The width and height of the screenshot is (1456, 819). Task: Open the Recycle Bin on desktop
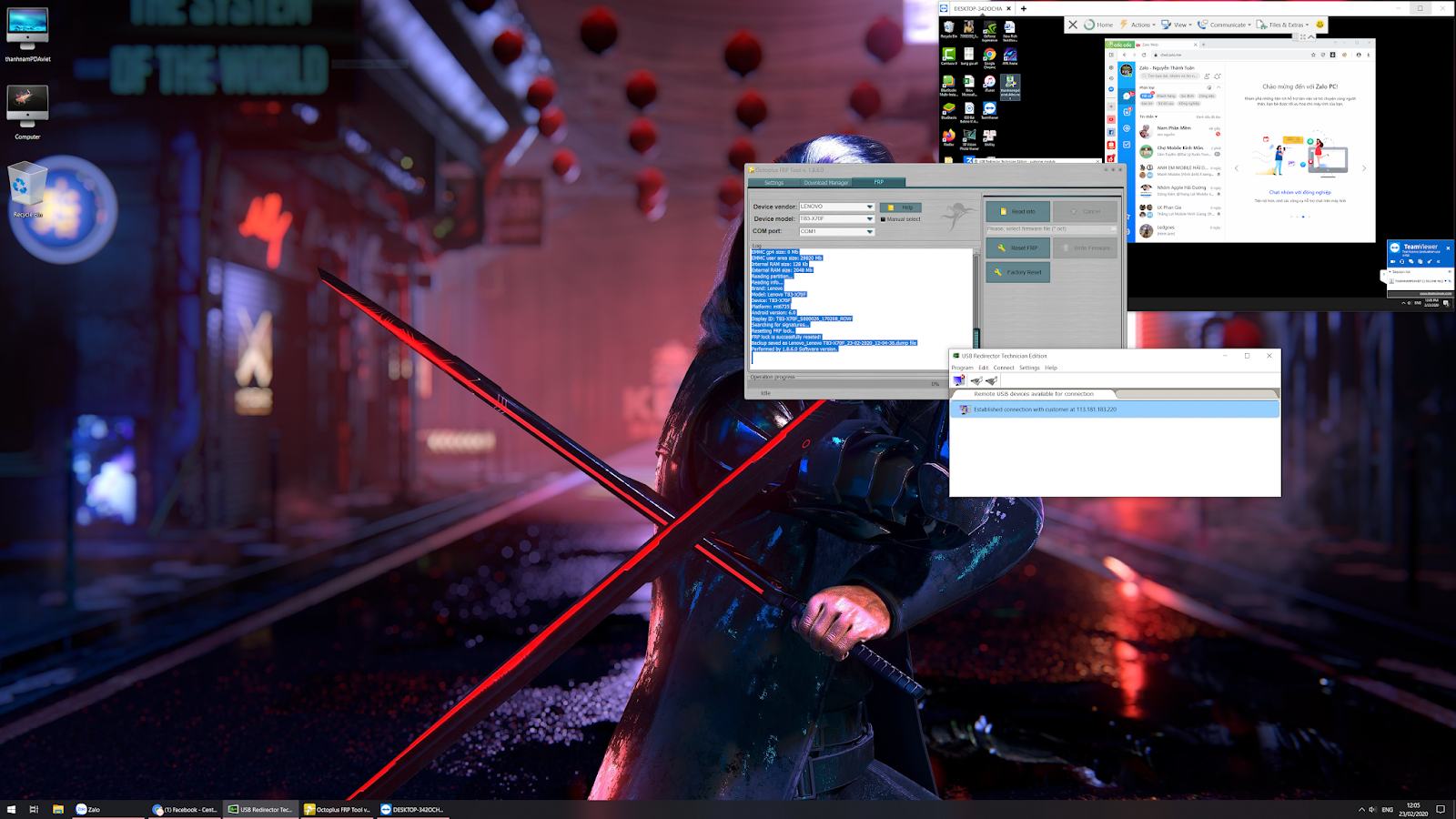point(27,189)
